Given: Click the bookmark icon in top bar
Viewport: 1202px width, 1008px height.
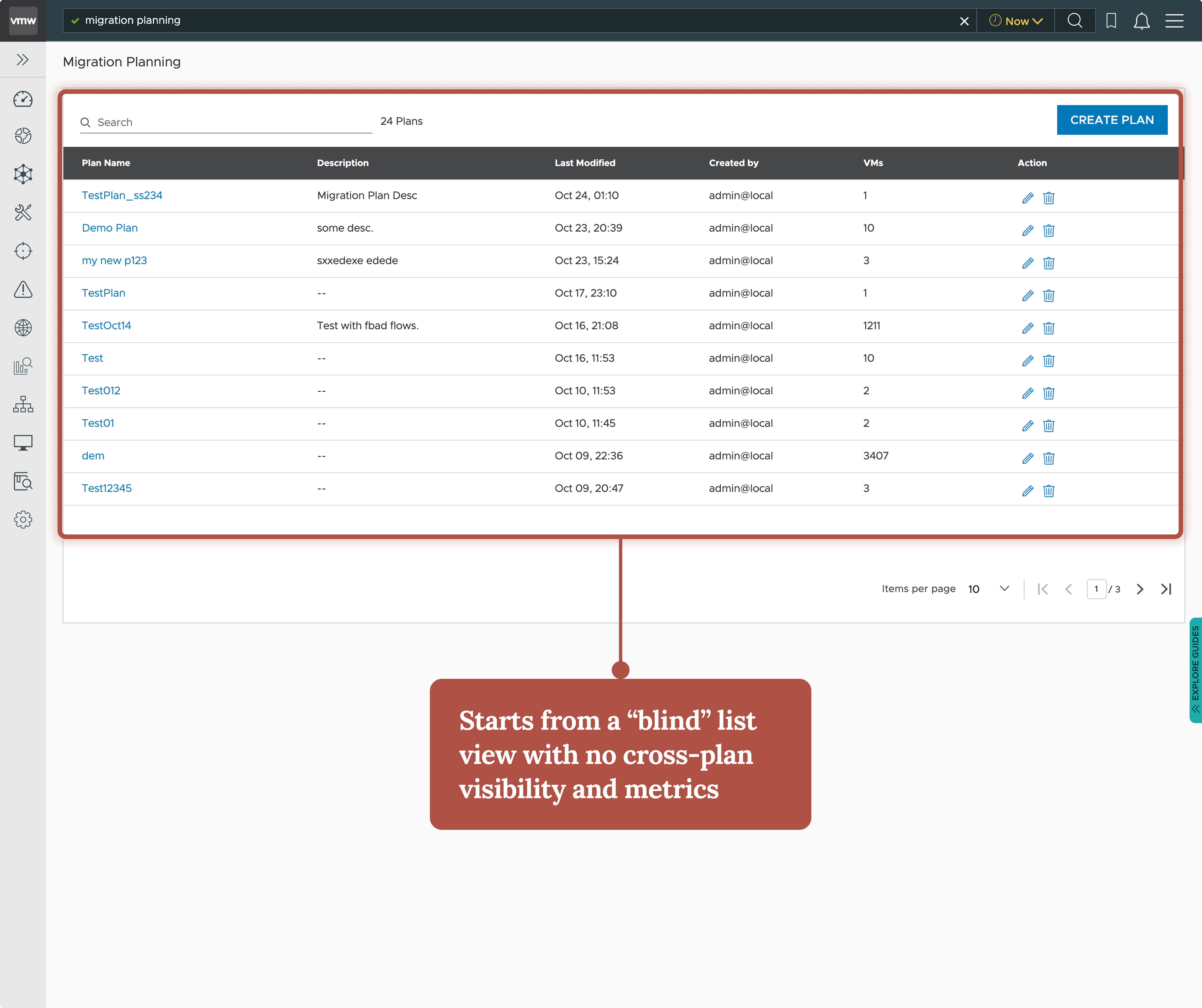Looking at the screenshot, I should 1111,21.
